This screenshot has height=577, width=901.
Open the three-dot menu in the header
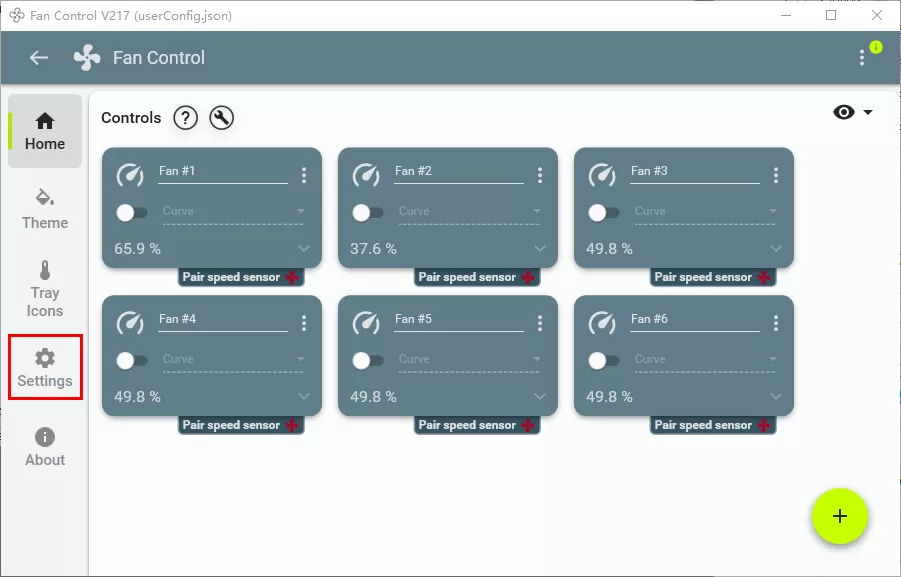pos(861,57)
